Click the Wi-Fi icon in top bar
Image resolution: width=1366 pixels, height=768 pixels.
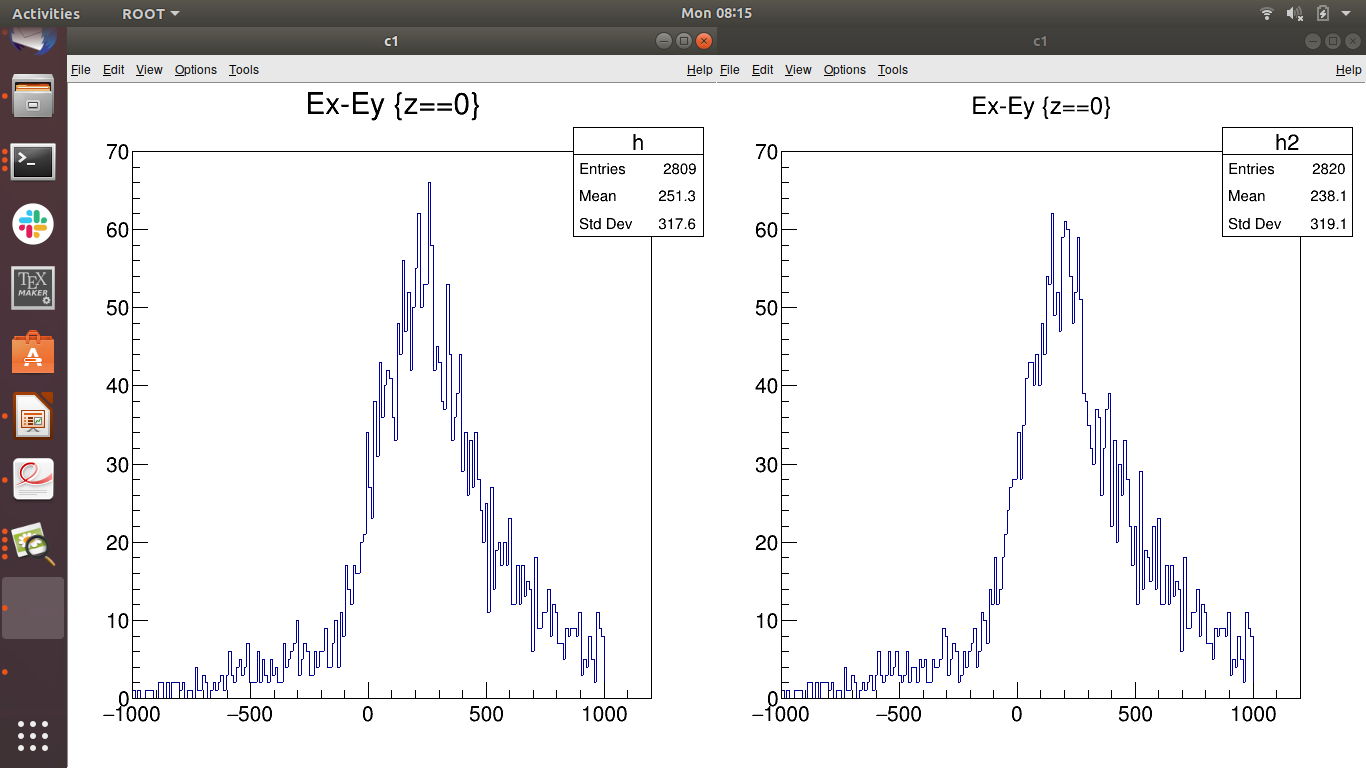click(1267, 14)
